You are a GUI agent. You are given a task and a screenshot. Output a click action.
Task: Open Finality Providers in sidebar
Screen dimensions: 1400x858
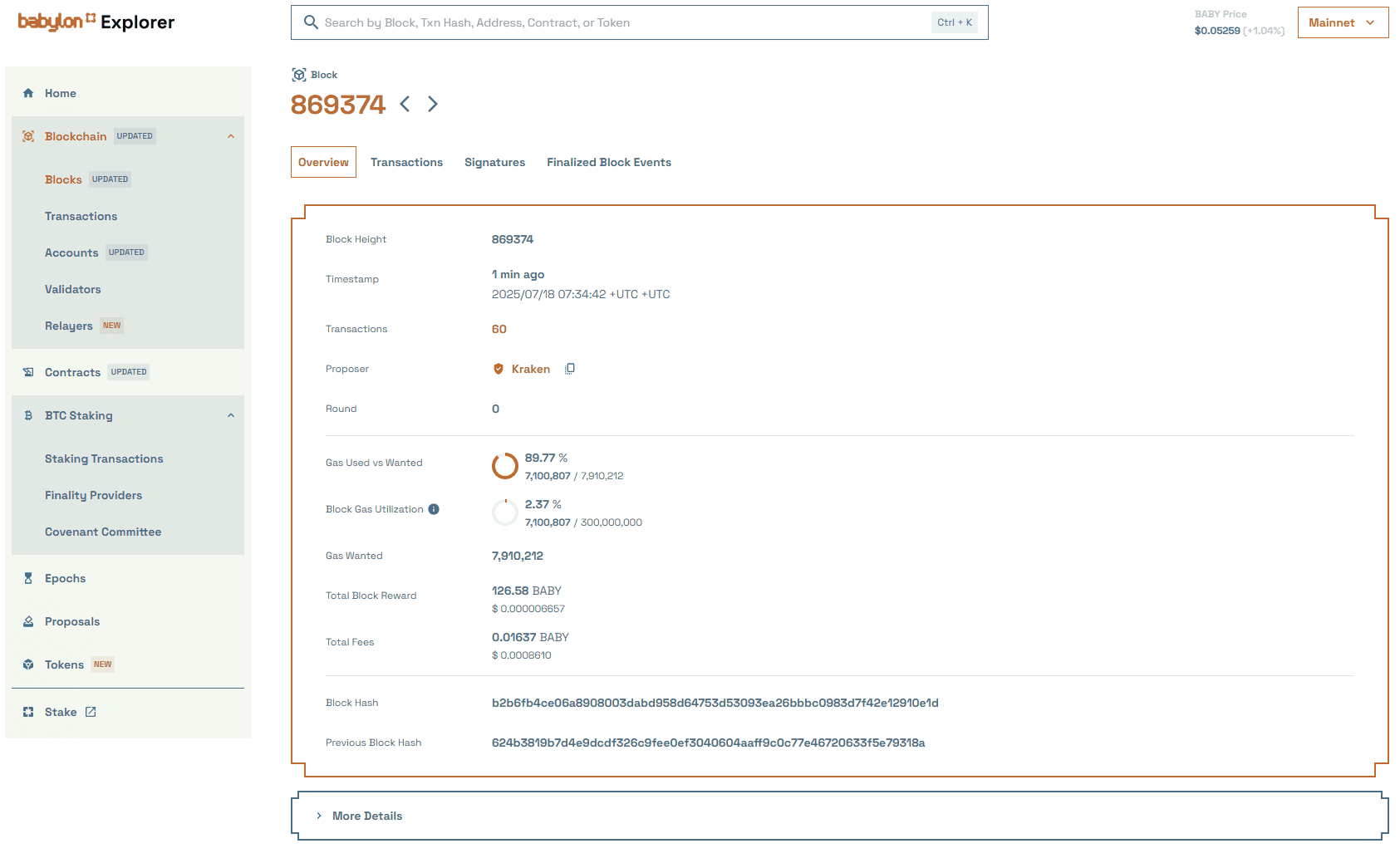pyautogui.click(x=93, y=495)
